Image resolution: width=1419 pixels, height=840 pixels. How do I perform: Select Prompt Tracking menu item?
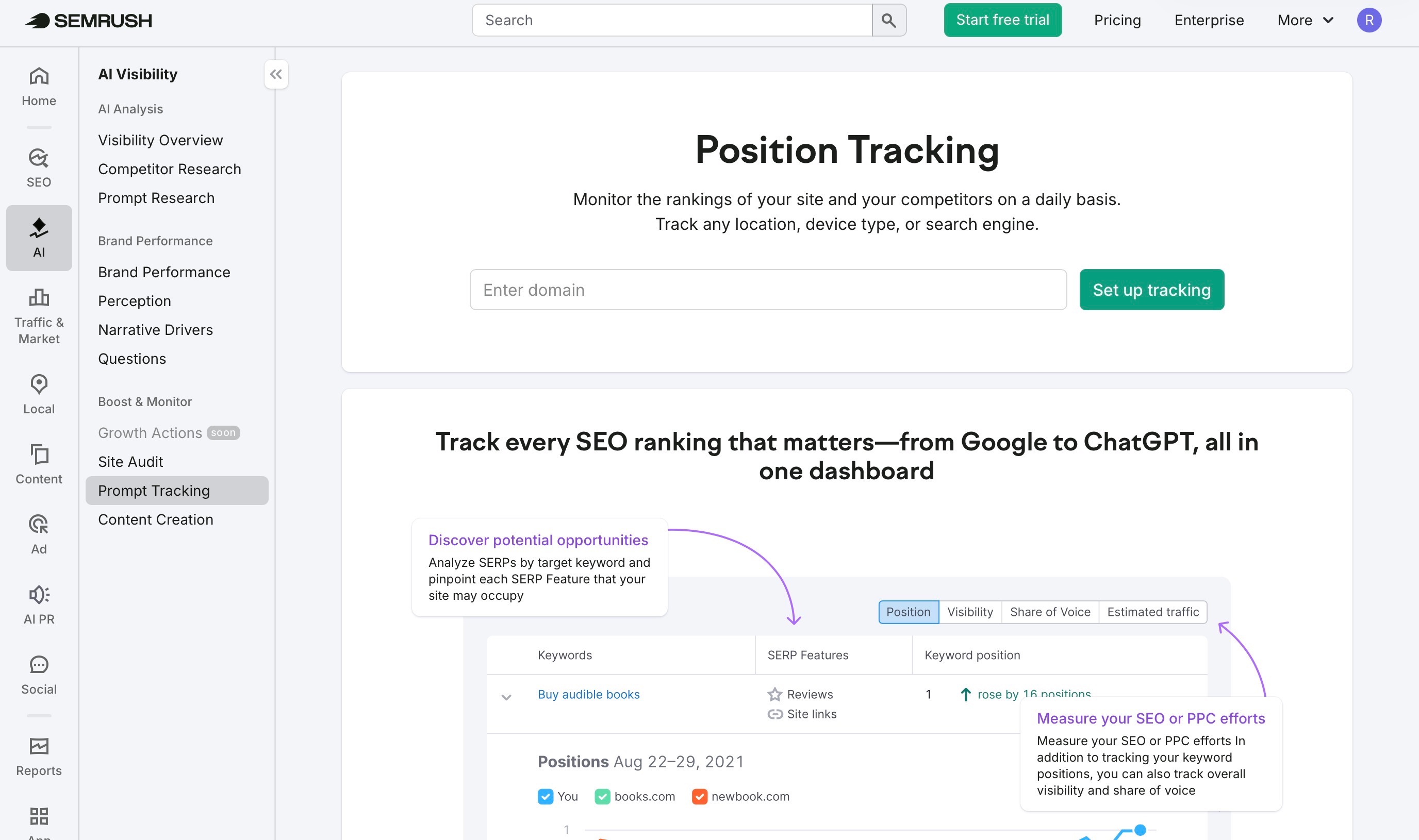click(x=177, y=490)
